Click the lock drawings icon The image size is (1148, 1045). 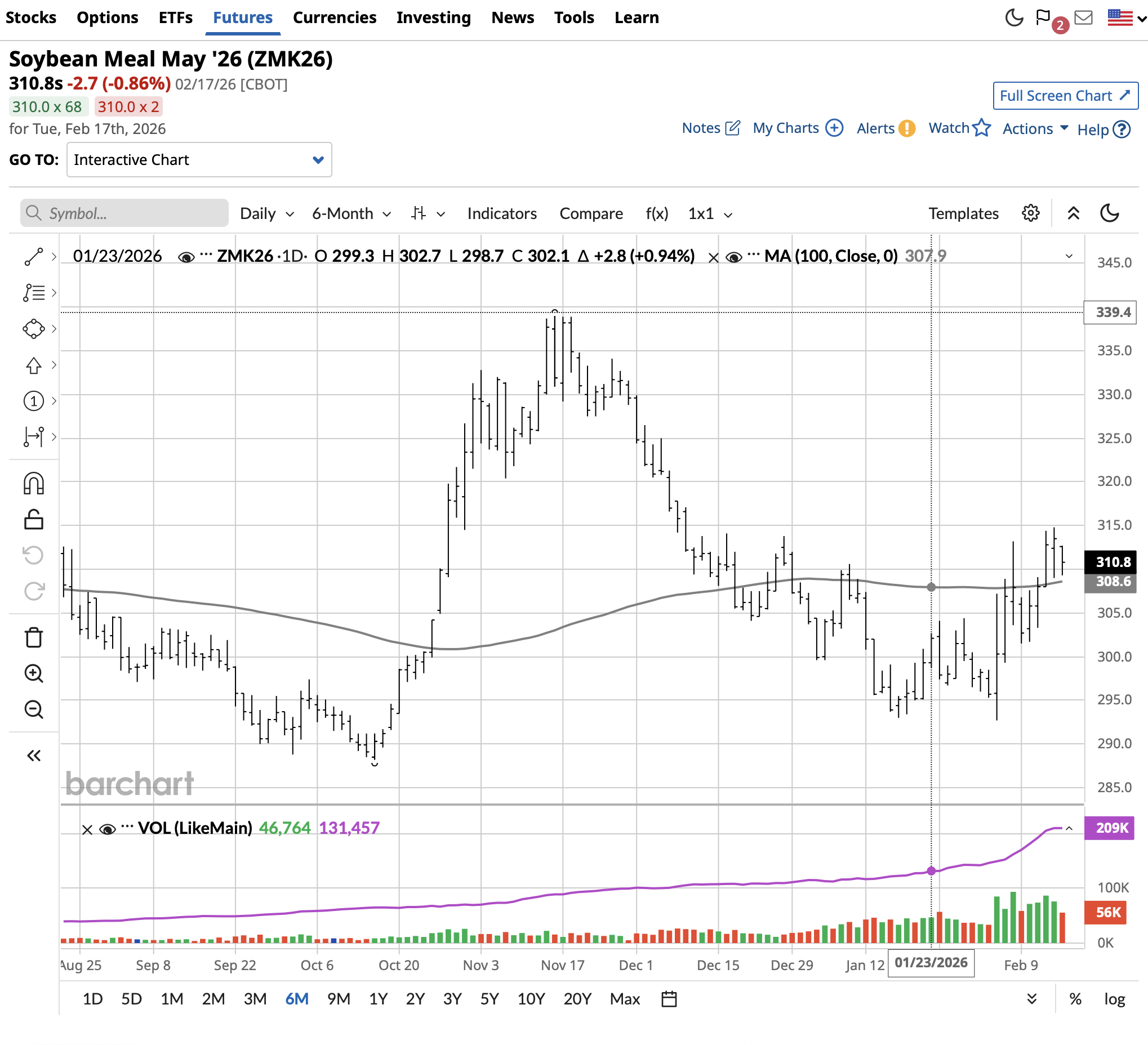click(34, 520)
